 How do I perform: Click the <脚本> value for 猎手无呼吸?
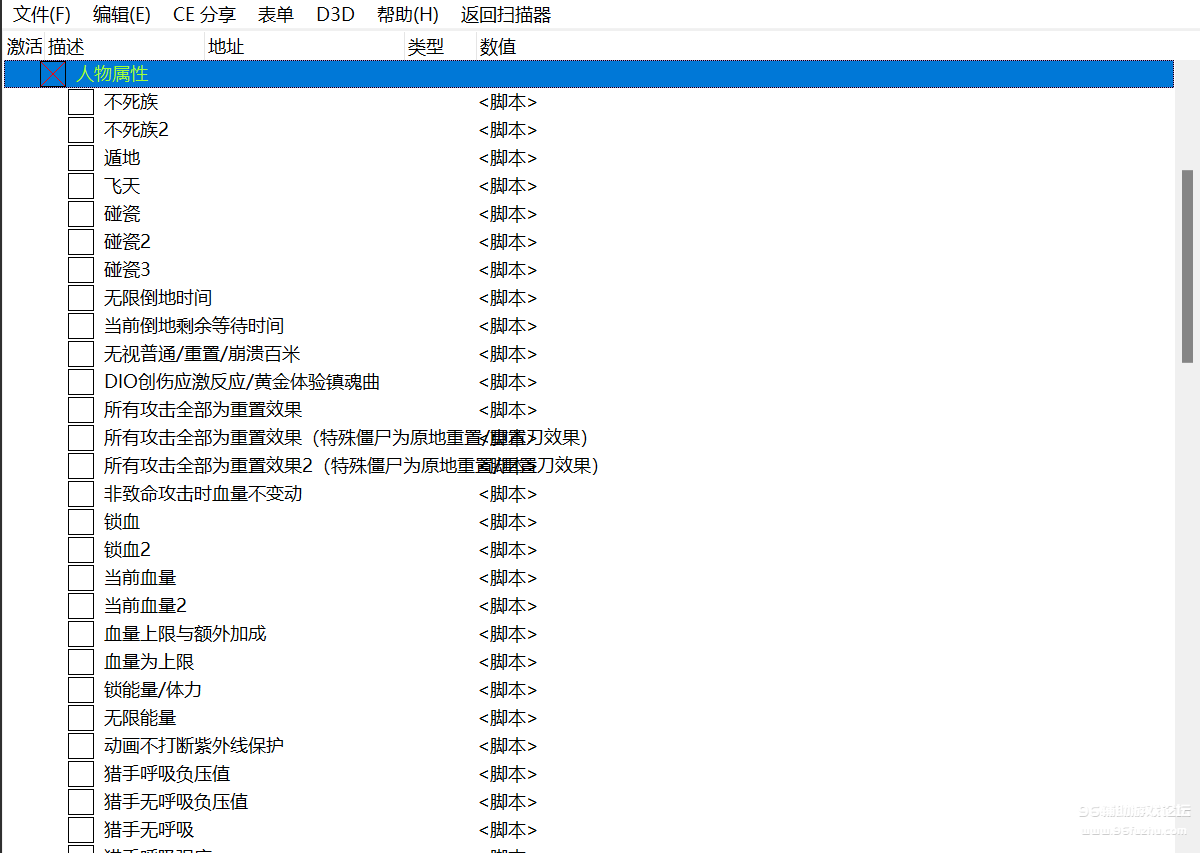pyautogui.click(x=508, y=830)
